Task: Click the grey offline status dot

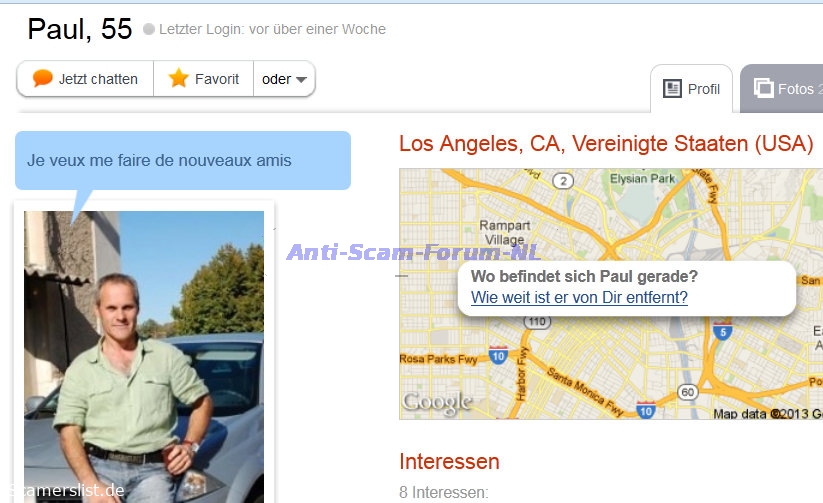Action: tap(149, 29)
